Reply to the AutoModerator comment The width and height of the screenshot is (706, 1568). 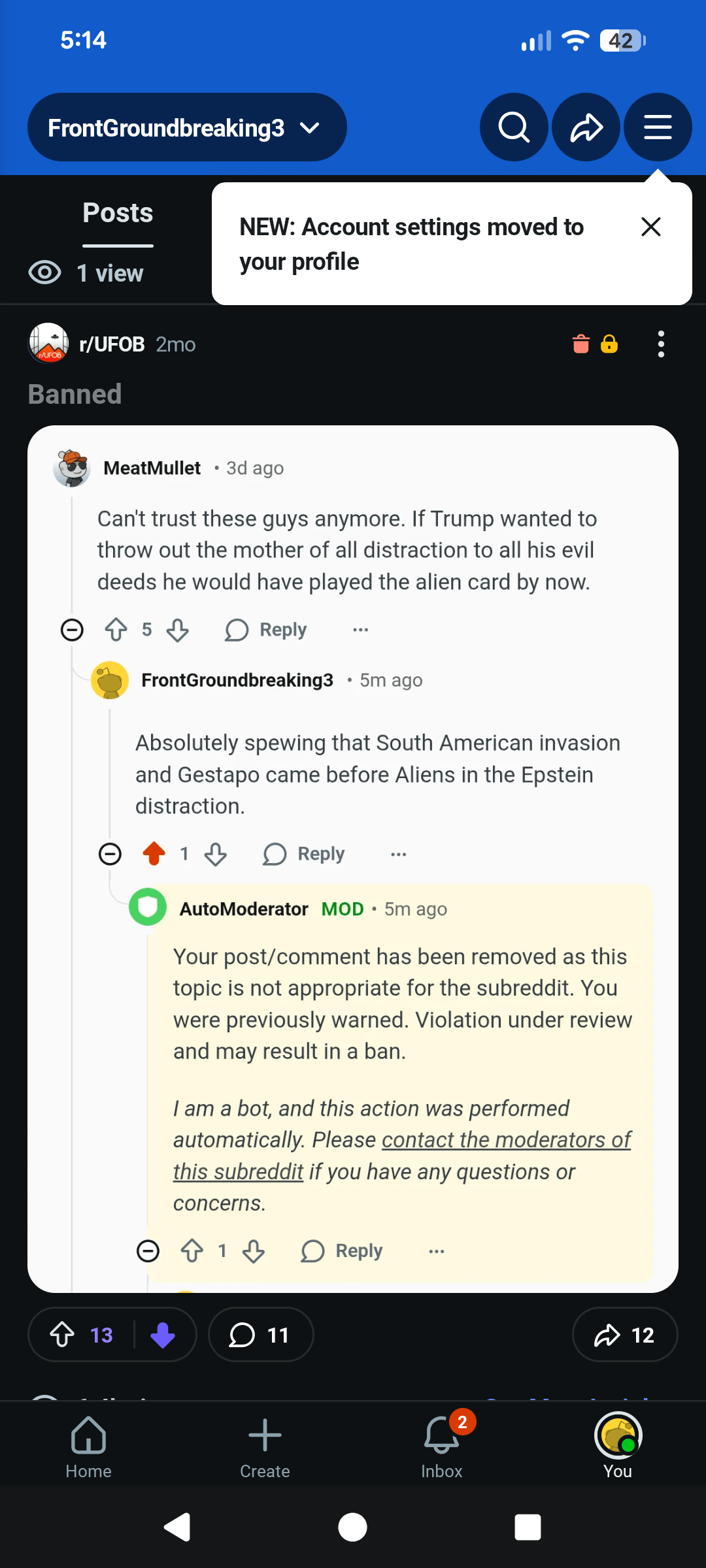[x=342, y=1251]
